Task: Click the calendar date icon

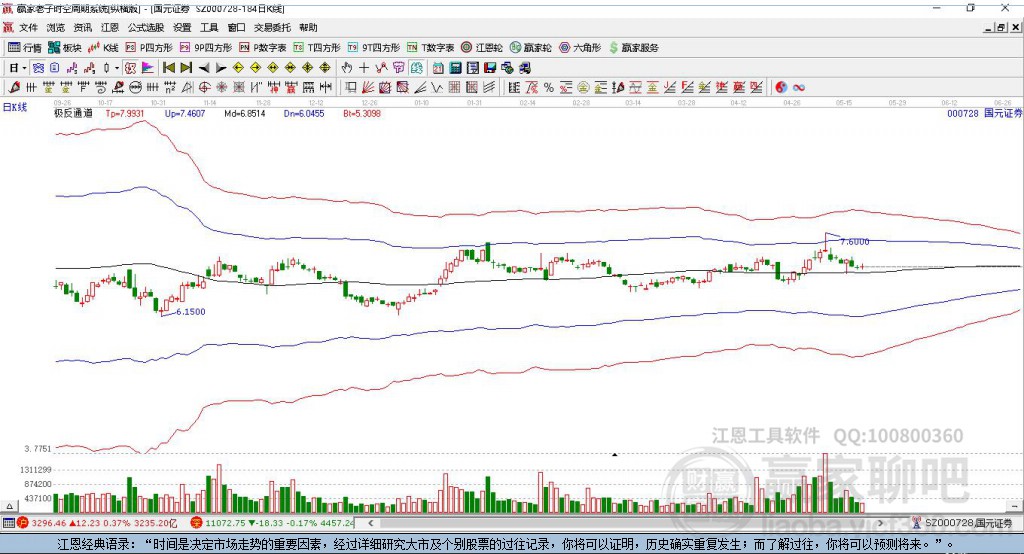Action: [438, 68]
